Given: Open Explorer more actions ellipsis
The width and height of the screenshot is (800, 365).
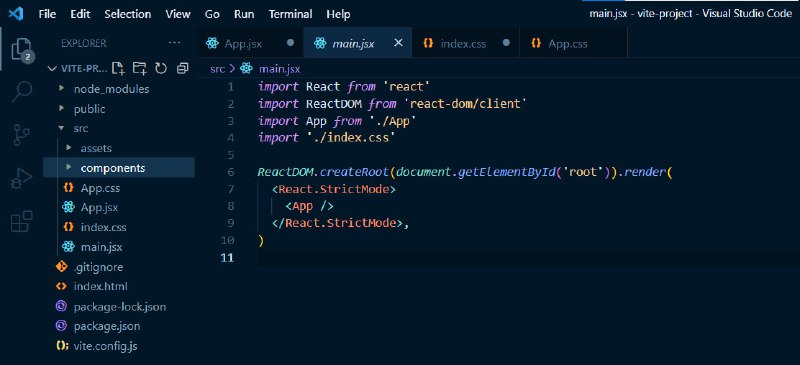Looking at the screenshot, I should [x=174, y=43].
